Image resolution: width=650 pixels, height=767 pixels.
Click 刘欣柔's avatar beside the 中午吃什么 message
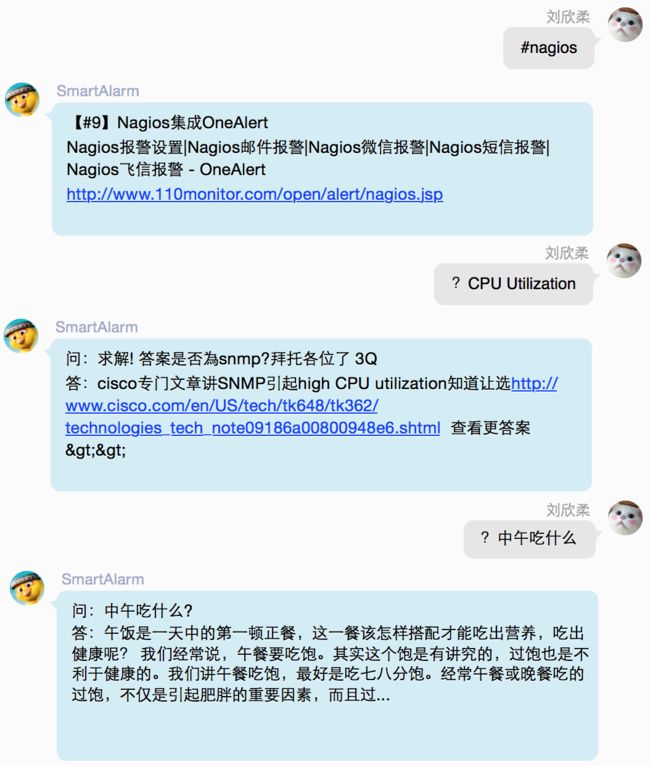click(x=625, y=518)
